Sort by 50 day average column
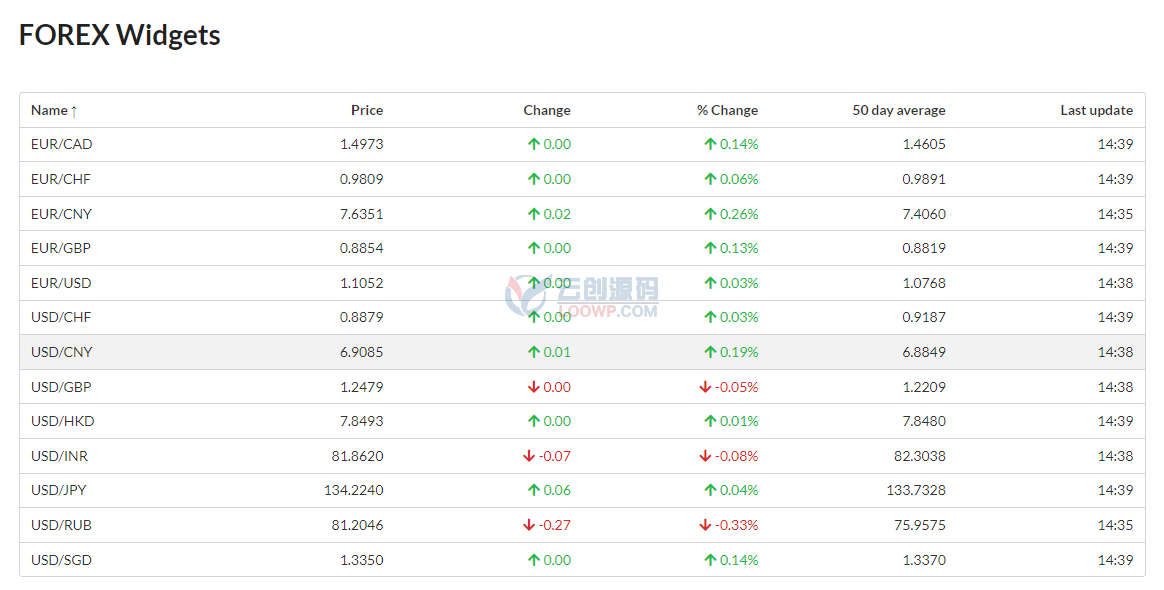Image resolution: width=1164 pixels, height=590 pixels. tap(898, 111)
